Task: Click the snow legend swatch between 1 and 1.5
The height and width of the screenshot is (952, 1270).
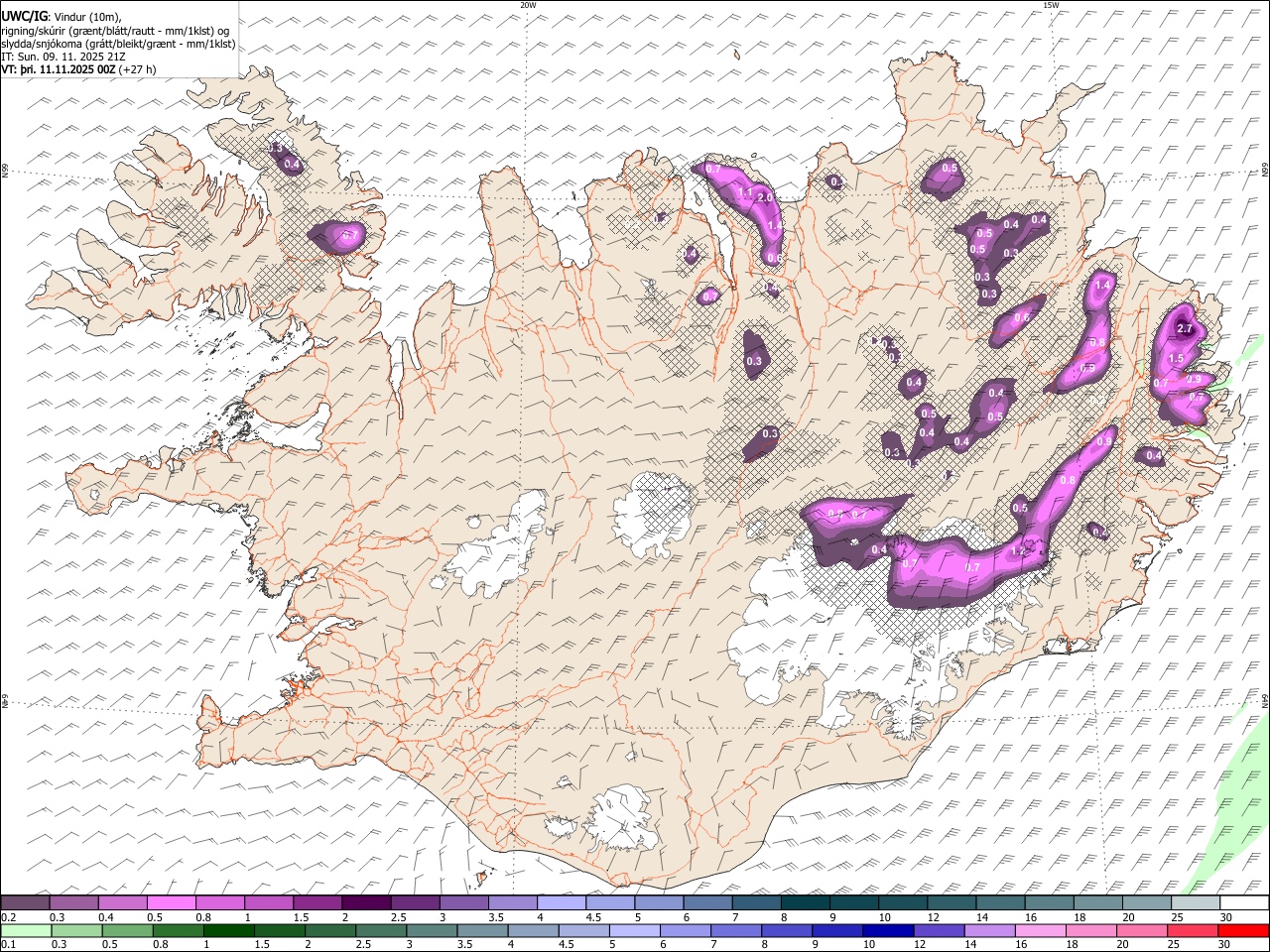Action: click(269, 902)
